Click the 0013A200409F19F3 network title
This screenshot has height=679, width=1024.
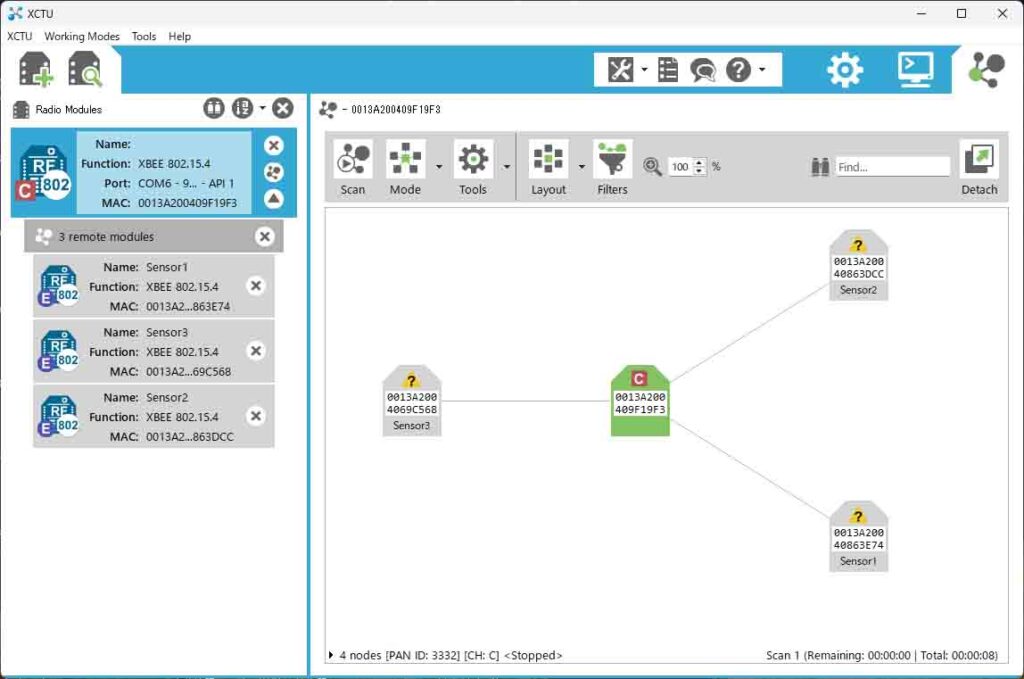396,110
